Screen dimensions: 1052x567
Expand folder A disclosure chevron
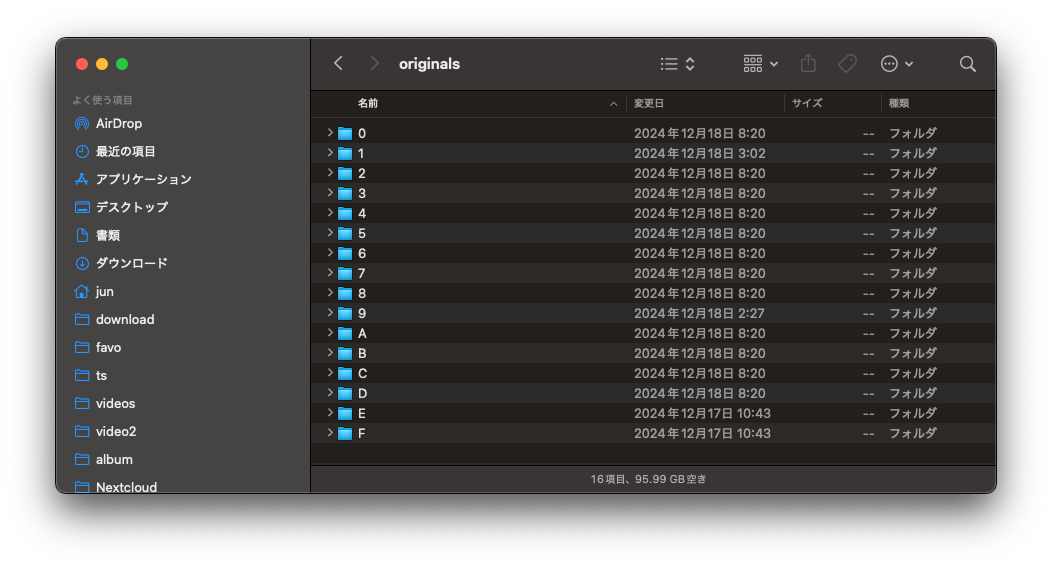(330, 333)
